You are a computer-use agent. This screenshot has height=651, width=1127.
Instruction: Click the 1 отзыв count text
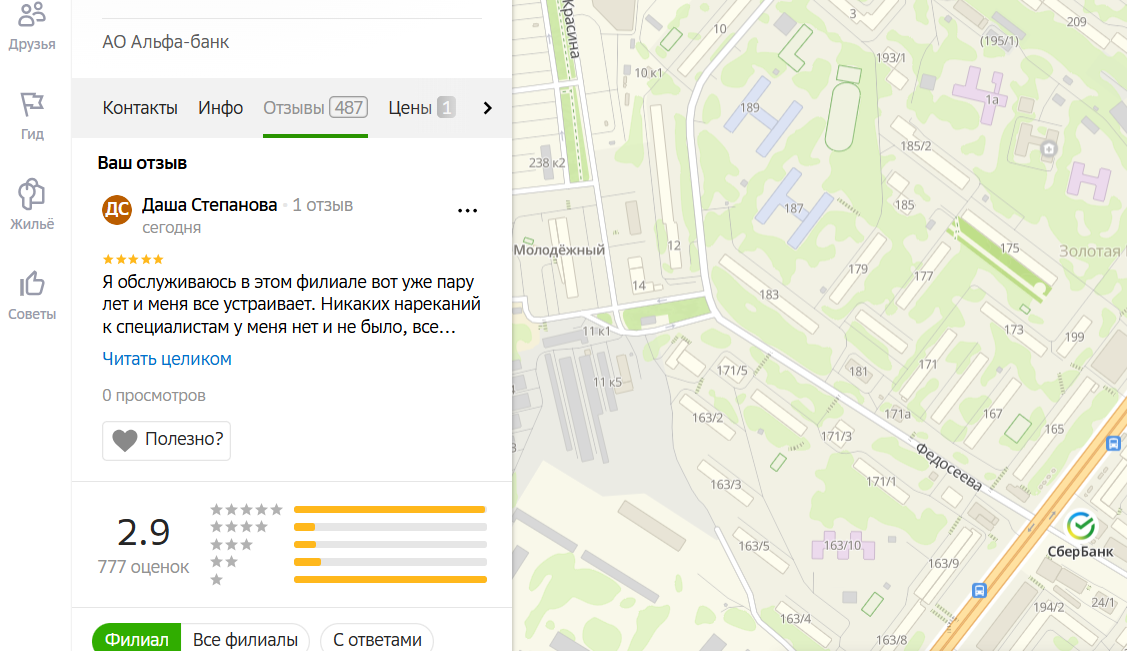[323, 205]
